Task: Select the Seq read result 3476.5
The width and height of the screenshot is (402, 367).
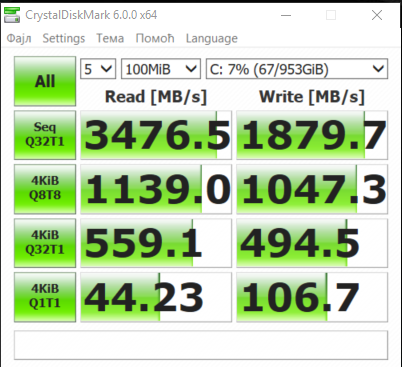Action: pyautogui.click(x=156, y=135)
